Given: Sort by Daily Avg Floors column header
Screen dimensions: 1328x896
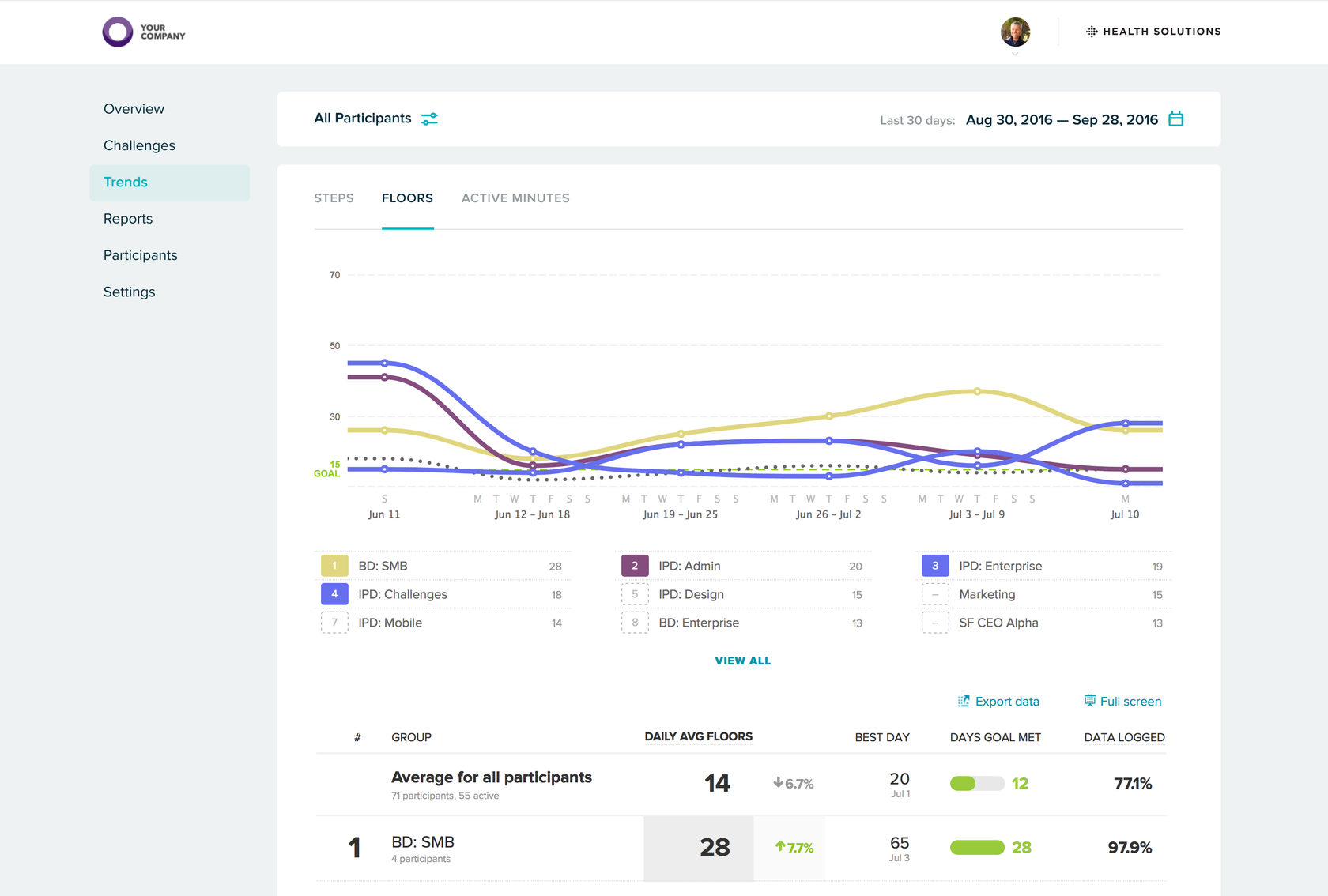Looking at the screenshot, I should click(698, 736).
